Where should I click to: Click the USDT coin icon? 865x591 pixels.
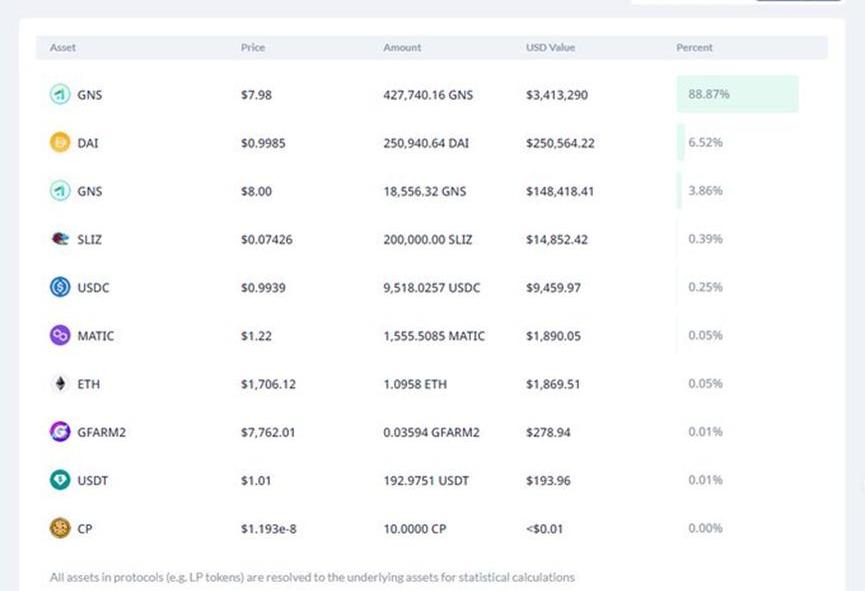coord(60,480)
